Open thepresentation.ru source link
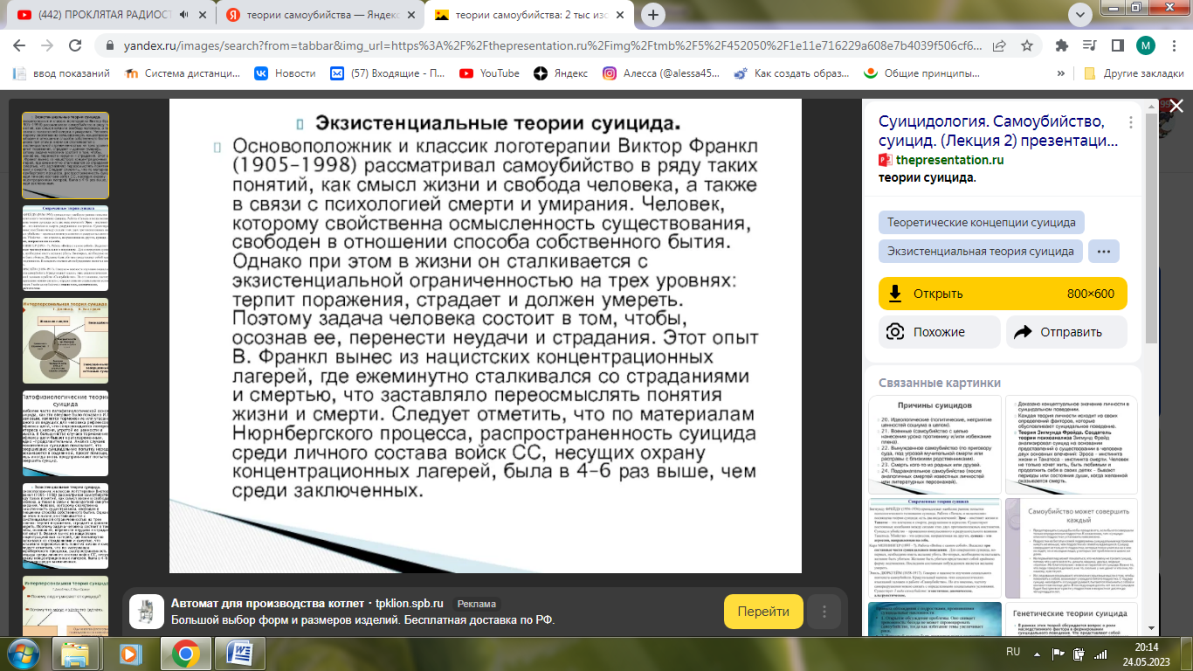 tap(950, 160)
